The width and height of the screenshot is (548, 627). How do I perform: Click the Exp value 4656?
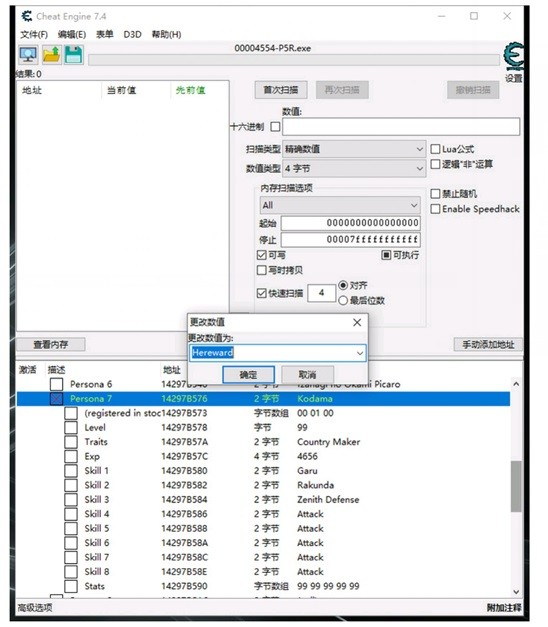307,456
